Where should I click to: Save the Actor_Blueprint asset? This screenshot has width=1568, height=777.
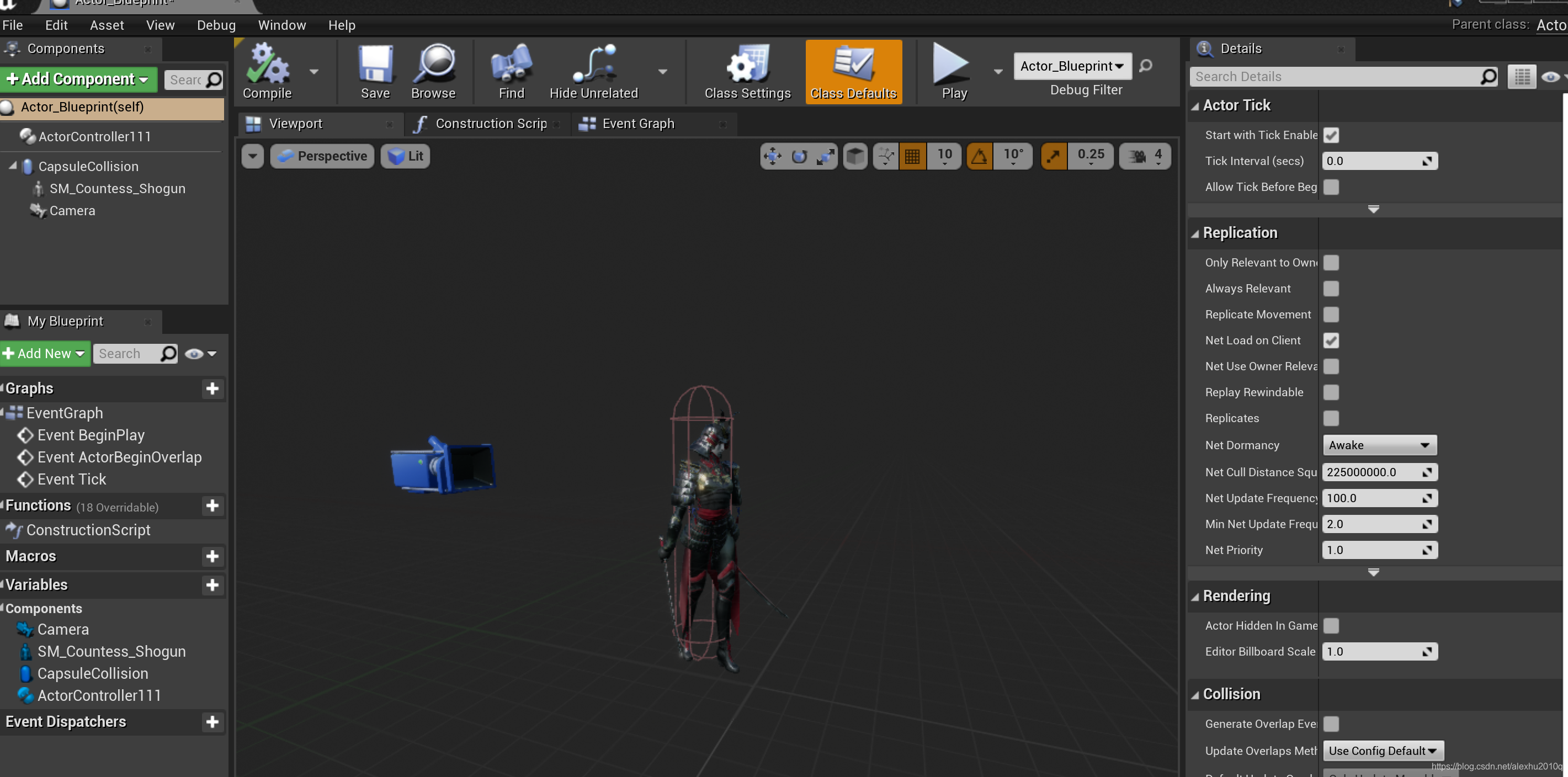pyautogui.click(x=375, y=72)
